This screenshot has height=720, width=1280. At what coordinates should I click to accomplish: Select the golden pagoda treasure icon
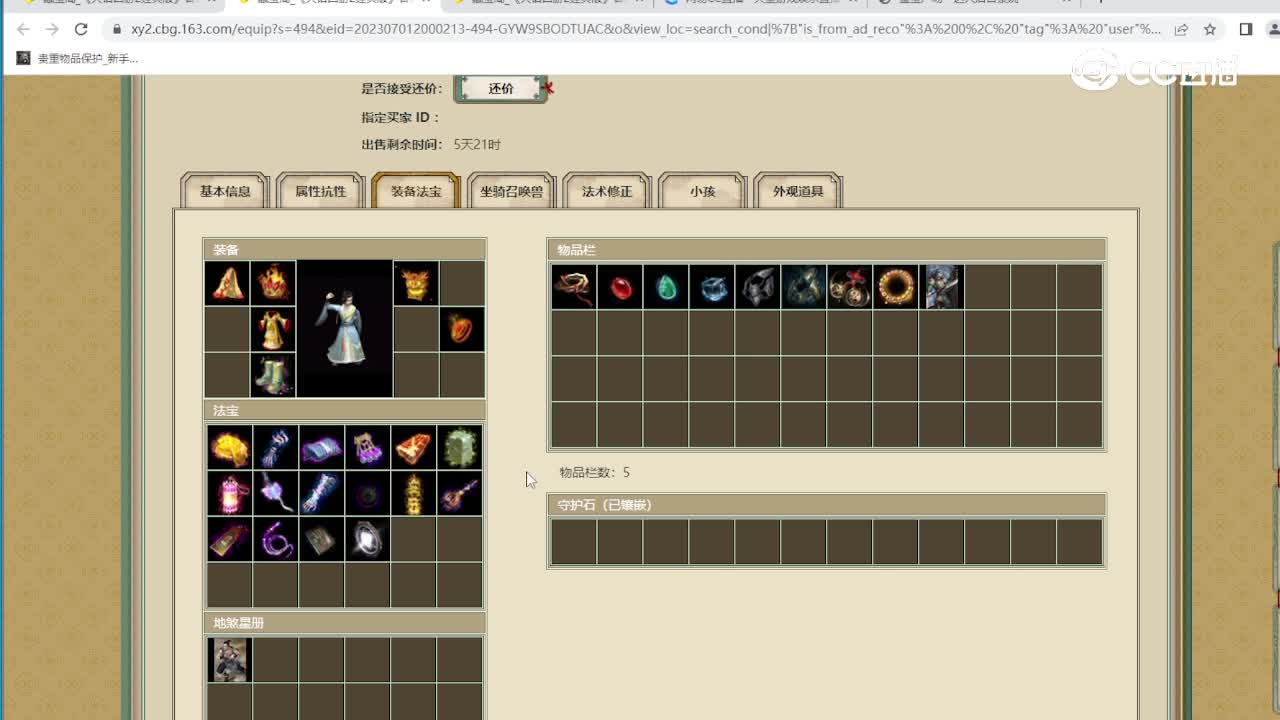(413, 493)
